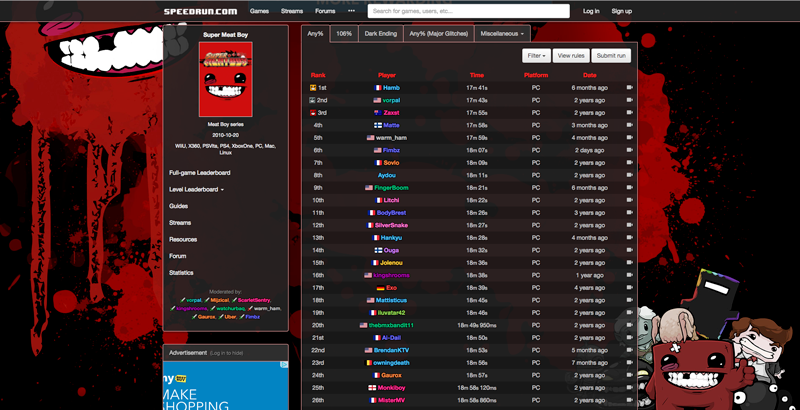Open video icon in Sovlo's row
This screenshot has width=800, height=410.
click(629, 163)
